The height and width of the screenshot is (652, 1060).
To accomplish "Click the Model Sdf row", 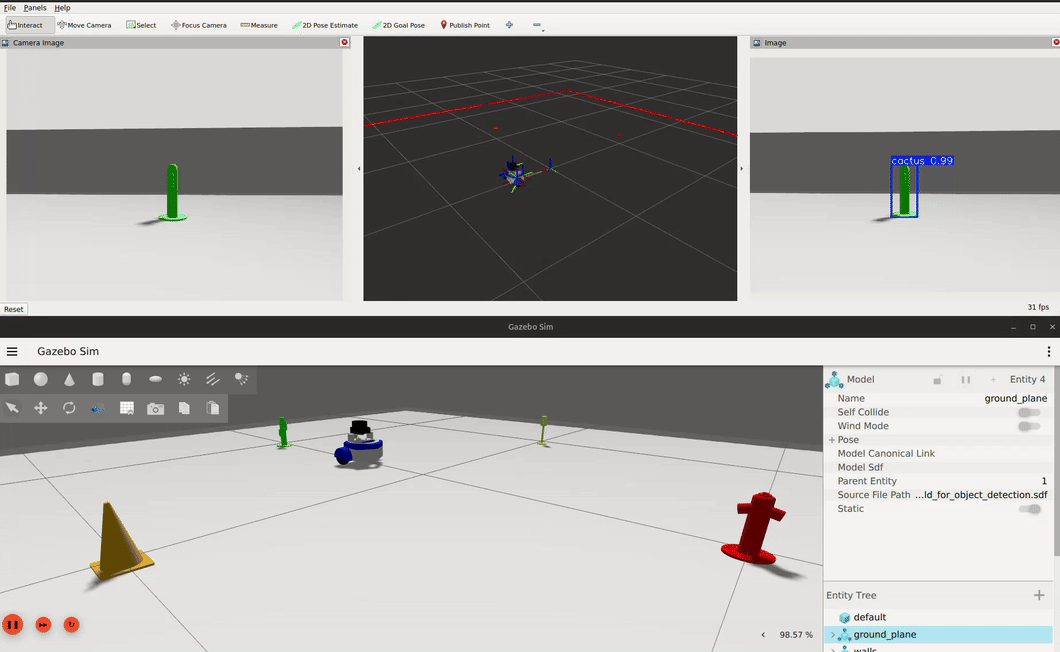I will coord(939,467).
